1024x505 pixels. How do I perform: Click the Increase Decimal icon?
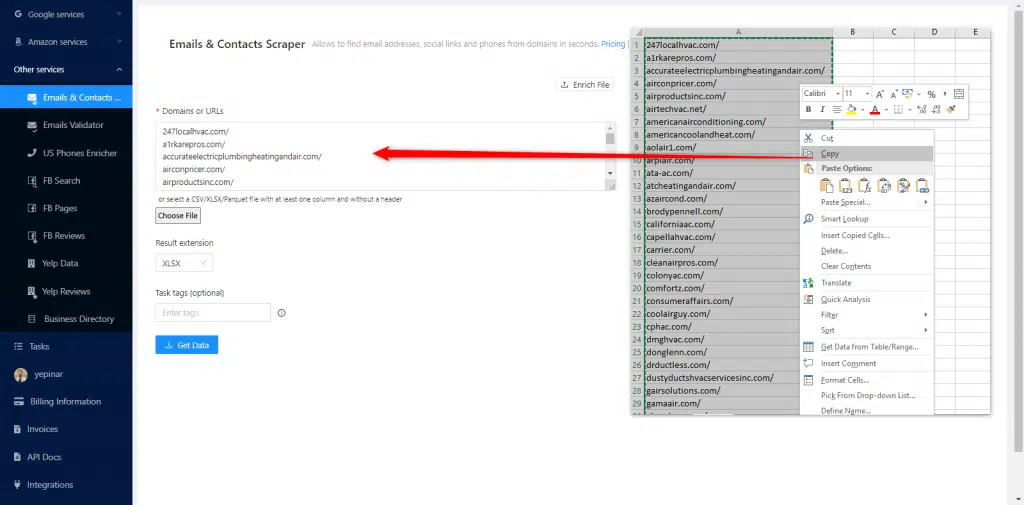[921, 109]
